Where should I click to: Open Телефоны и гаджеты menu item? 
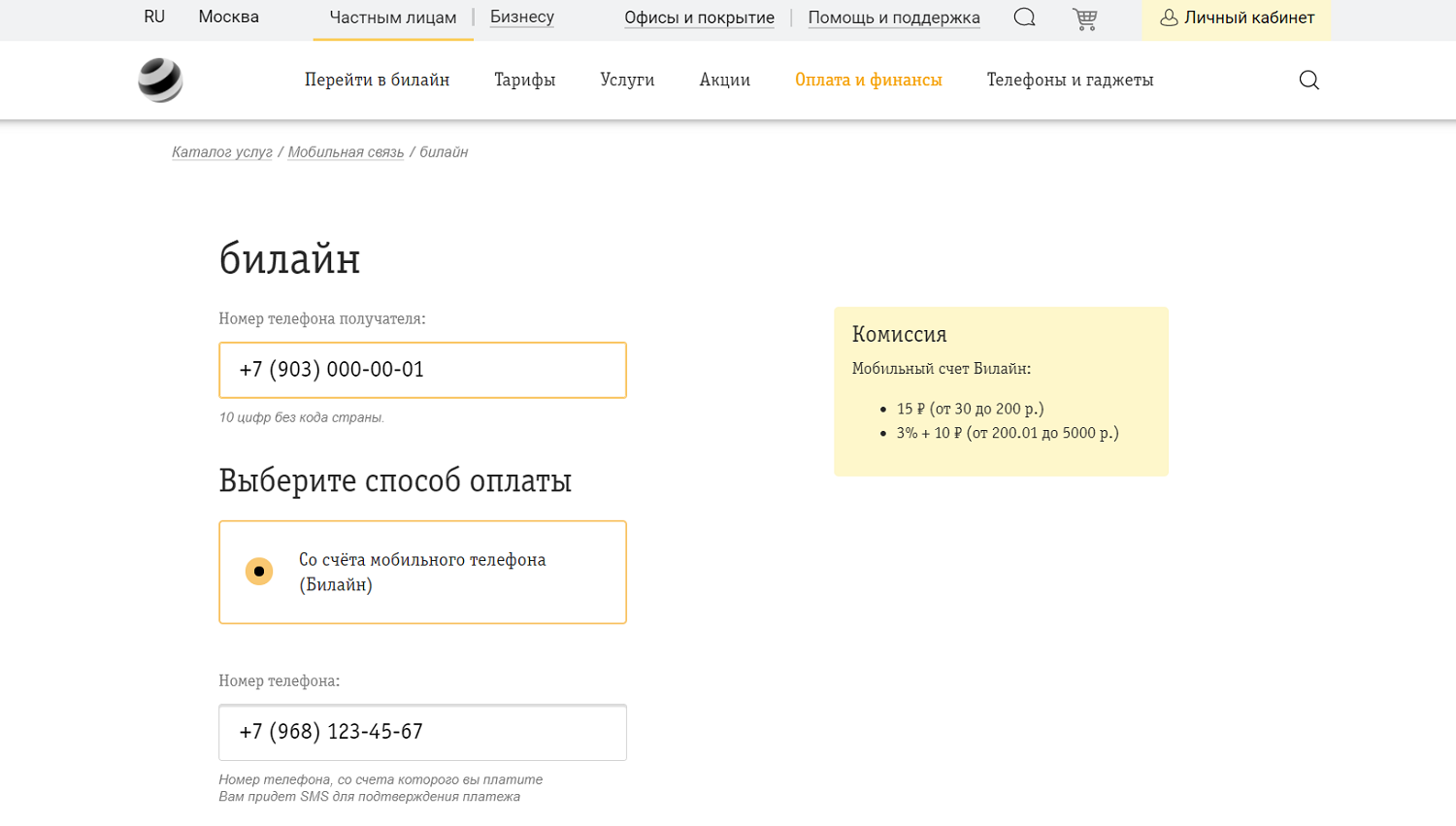tap(1070, 80)
